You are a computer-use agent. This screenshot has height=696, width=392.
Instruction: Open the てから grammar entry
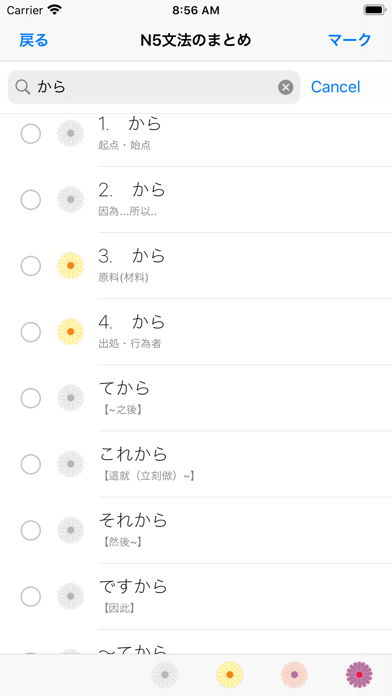pos(196,398)
